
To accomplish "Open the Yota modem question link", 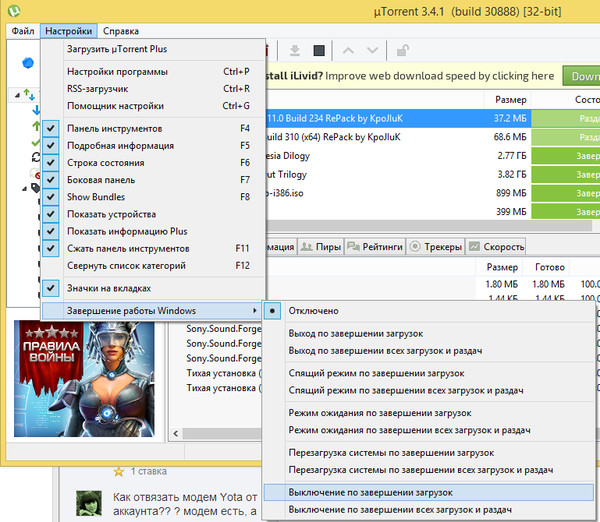I will click(185, 504).
